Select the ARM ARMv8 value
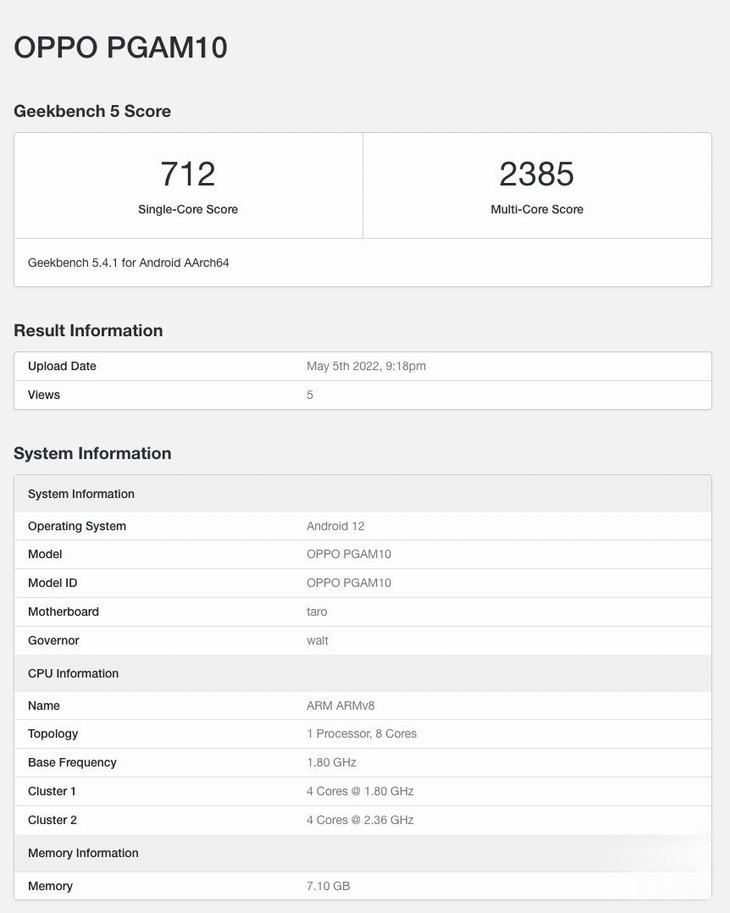This screenshot has height=913, width=730. [341, 706]
